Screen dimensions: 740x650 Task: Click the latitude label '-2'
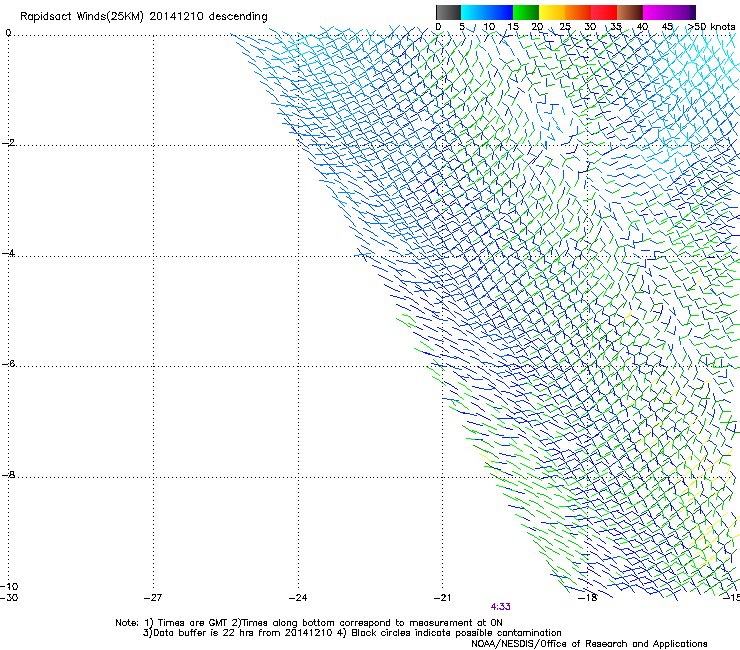click(x=8, y=143)
